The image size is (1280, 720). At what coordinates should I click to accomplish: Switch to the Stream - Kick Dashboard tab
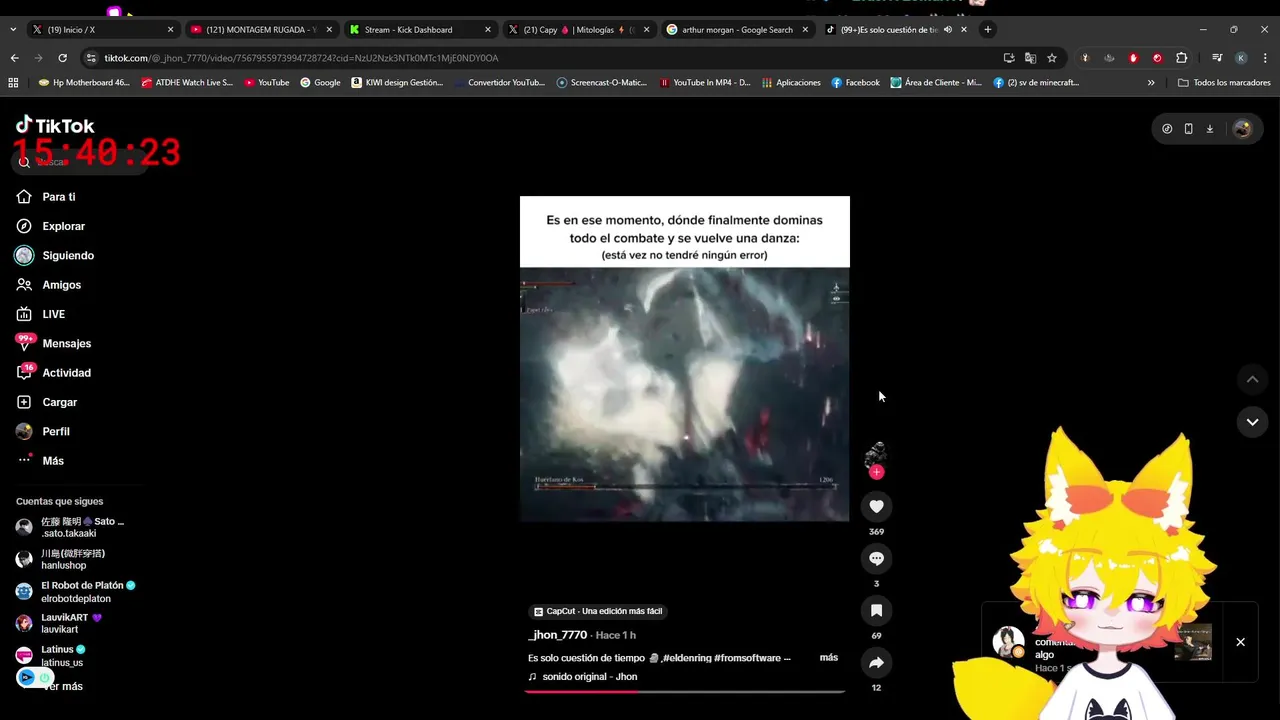click(420, 29)
